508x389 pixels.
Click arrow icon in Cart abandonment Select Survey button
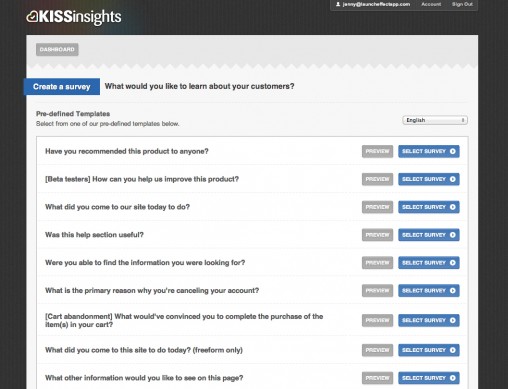pyautogui.click(x=453, y=320)
